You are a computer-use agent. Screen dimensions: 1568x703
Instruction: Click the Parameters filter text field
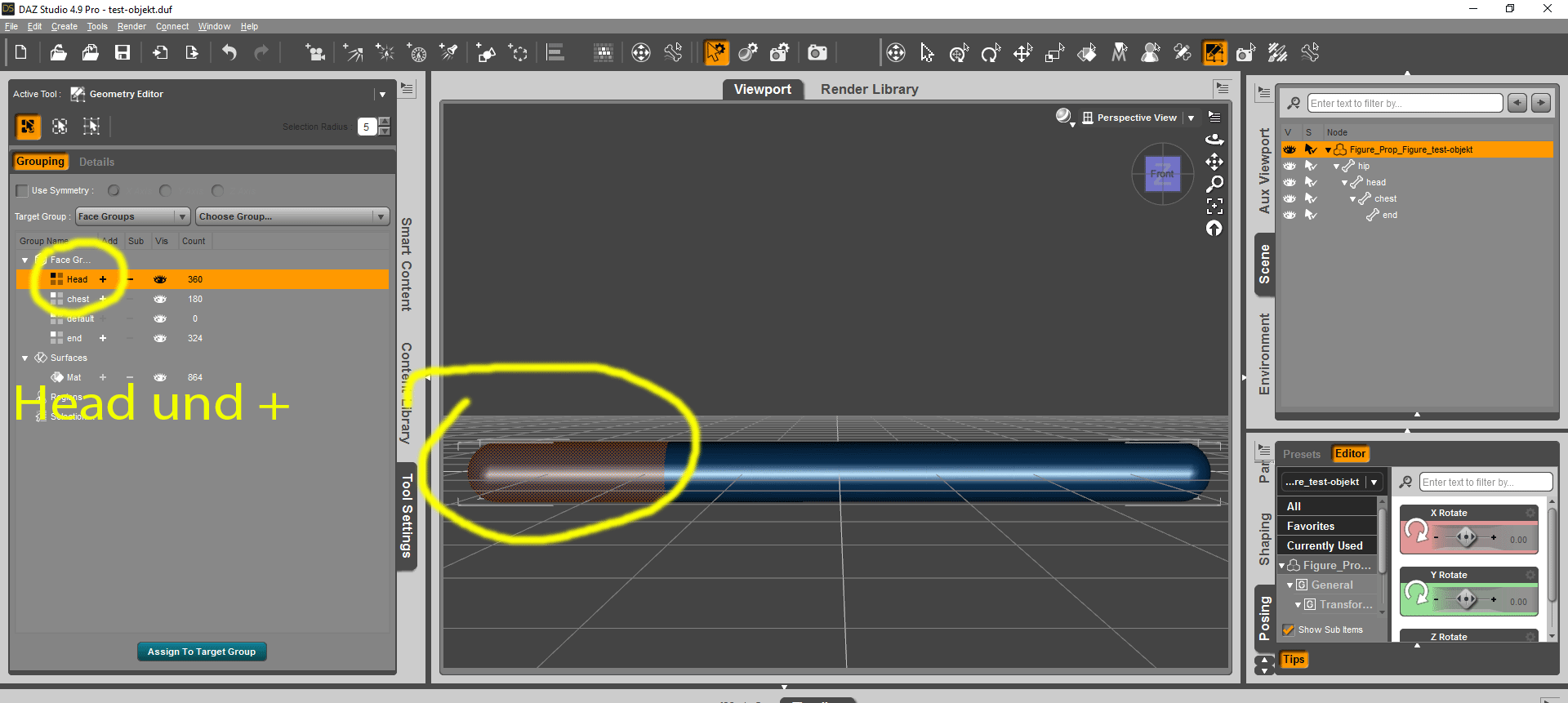(x=1486, y=483)
